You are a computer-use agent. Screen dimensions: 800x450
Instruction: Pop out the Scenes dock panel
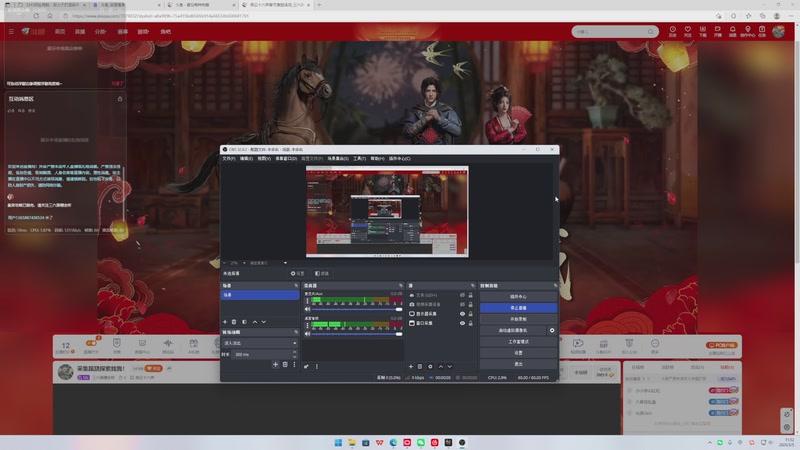tap(296, 286)
